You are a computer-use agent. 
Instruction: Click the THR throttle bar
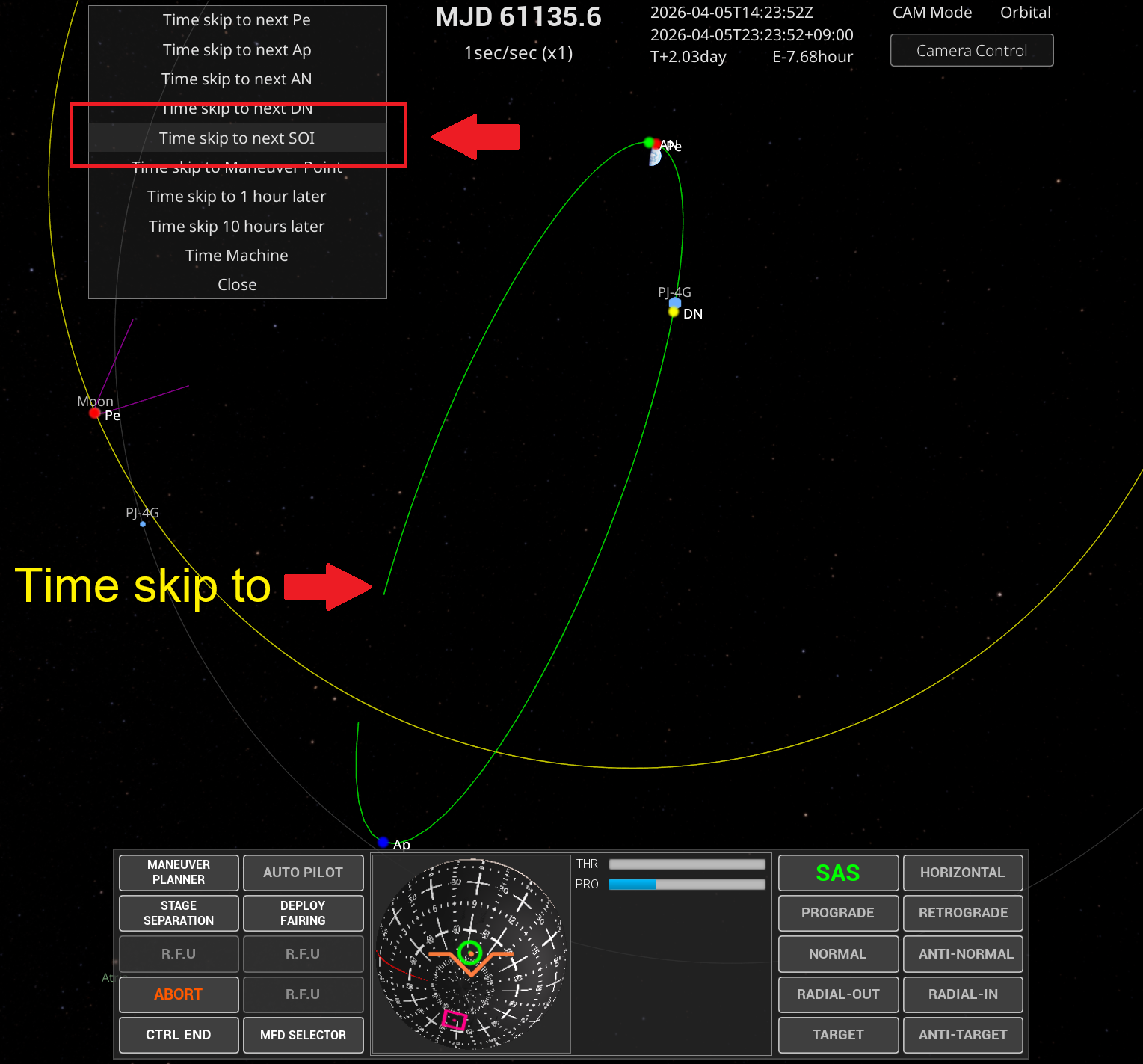point(686,864)
